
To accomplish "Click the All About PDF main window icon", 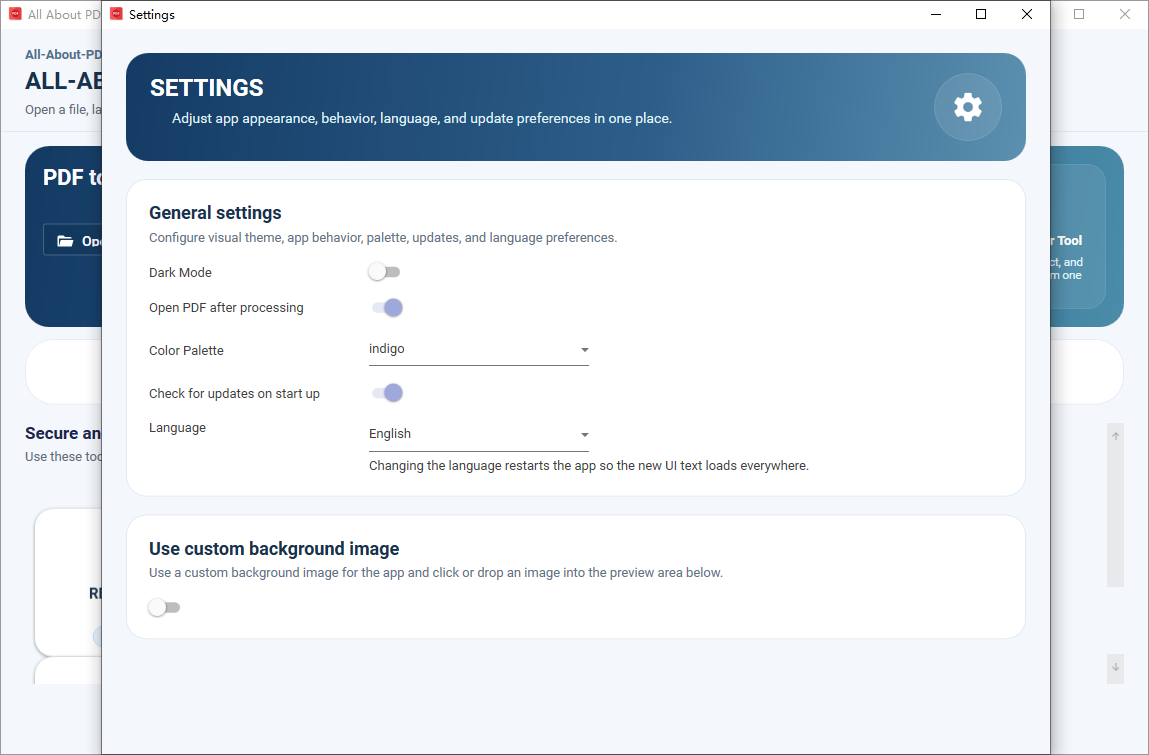I will [x=15, y=14].
